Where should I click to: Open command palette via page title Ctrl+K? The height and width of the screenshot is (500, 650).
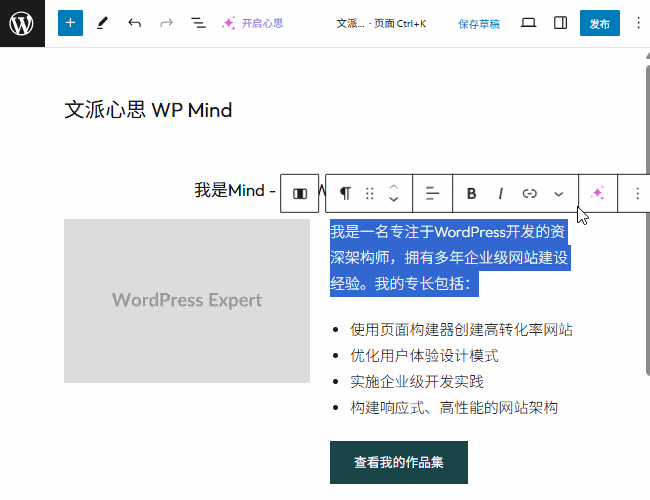381,24
